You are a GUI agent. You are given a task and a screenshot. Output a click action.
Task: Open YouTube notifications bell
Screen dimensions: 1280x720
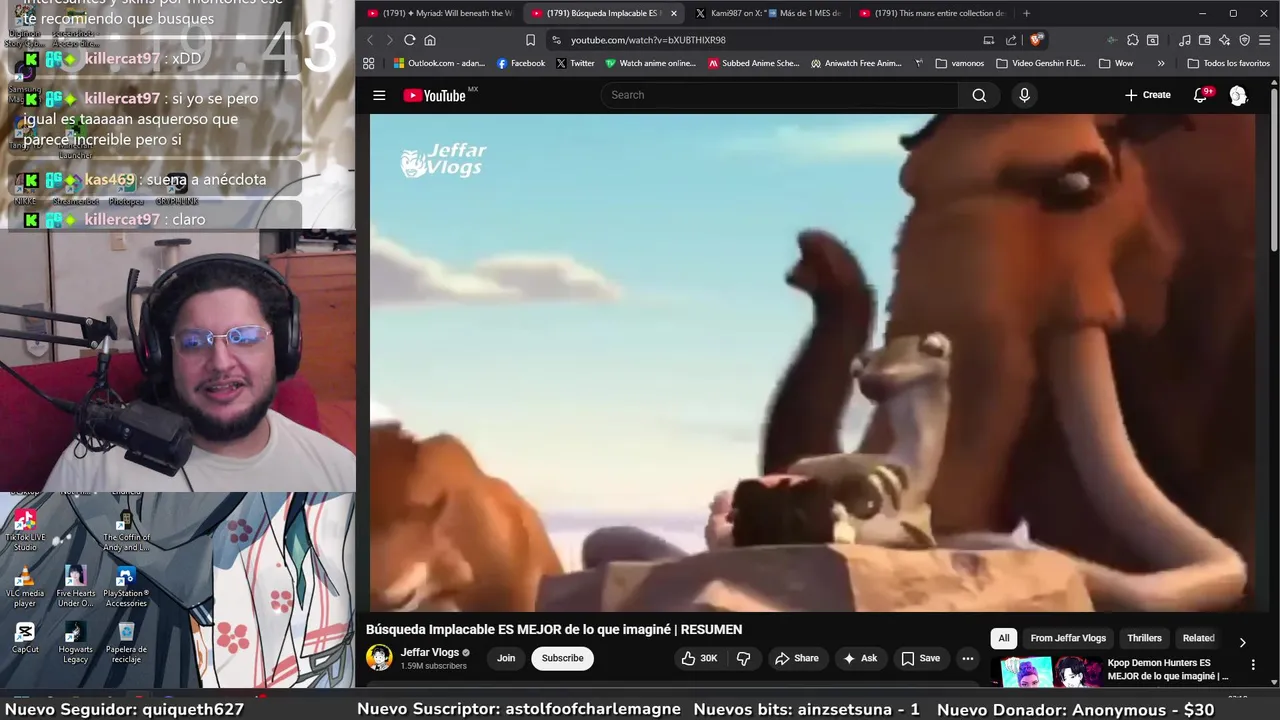1200,95
